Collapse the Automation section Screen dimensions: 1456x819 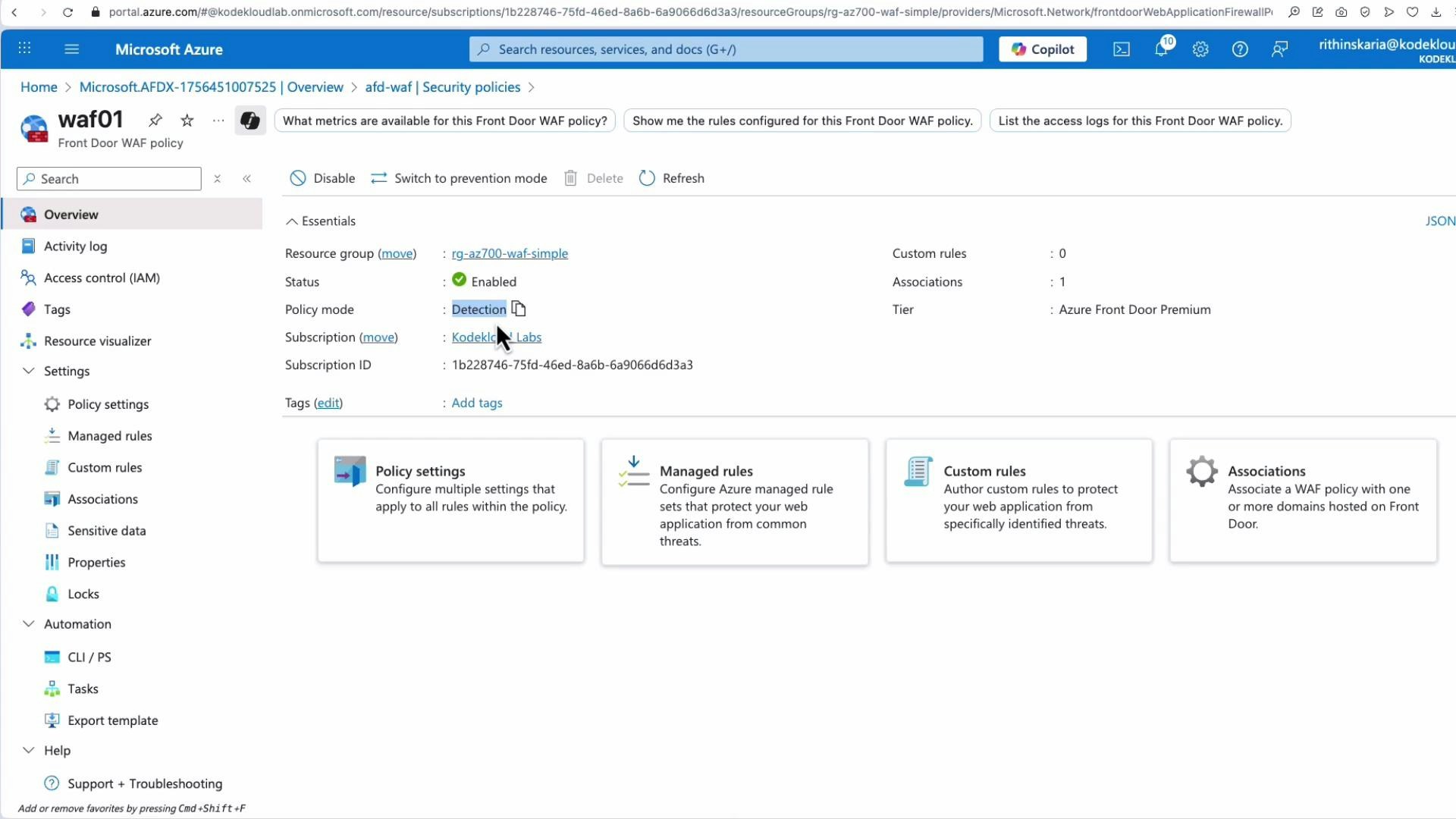(28, 623)
